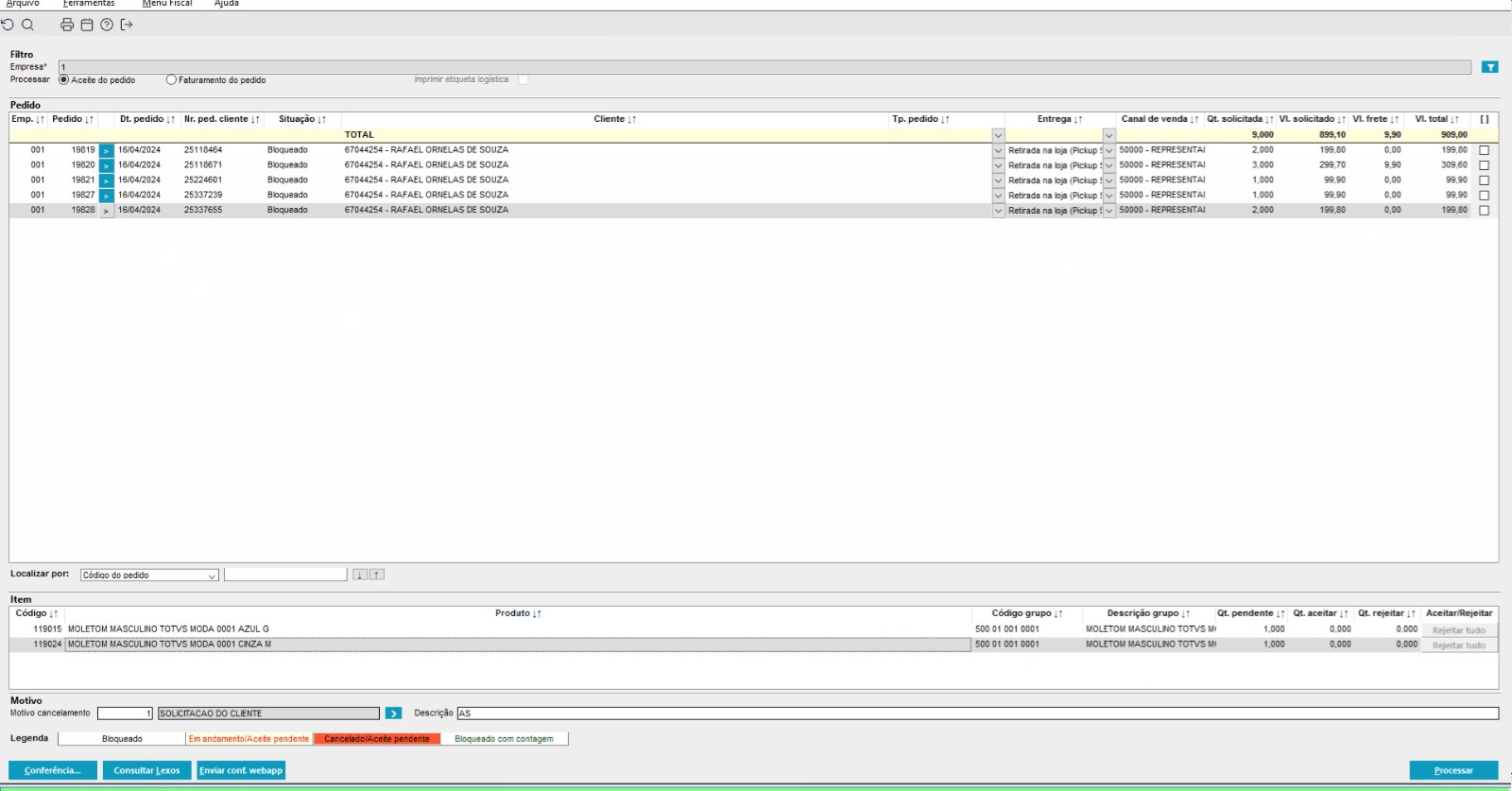
Task: Open the Ferramentas menu
Action: (x=89, y=4)
